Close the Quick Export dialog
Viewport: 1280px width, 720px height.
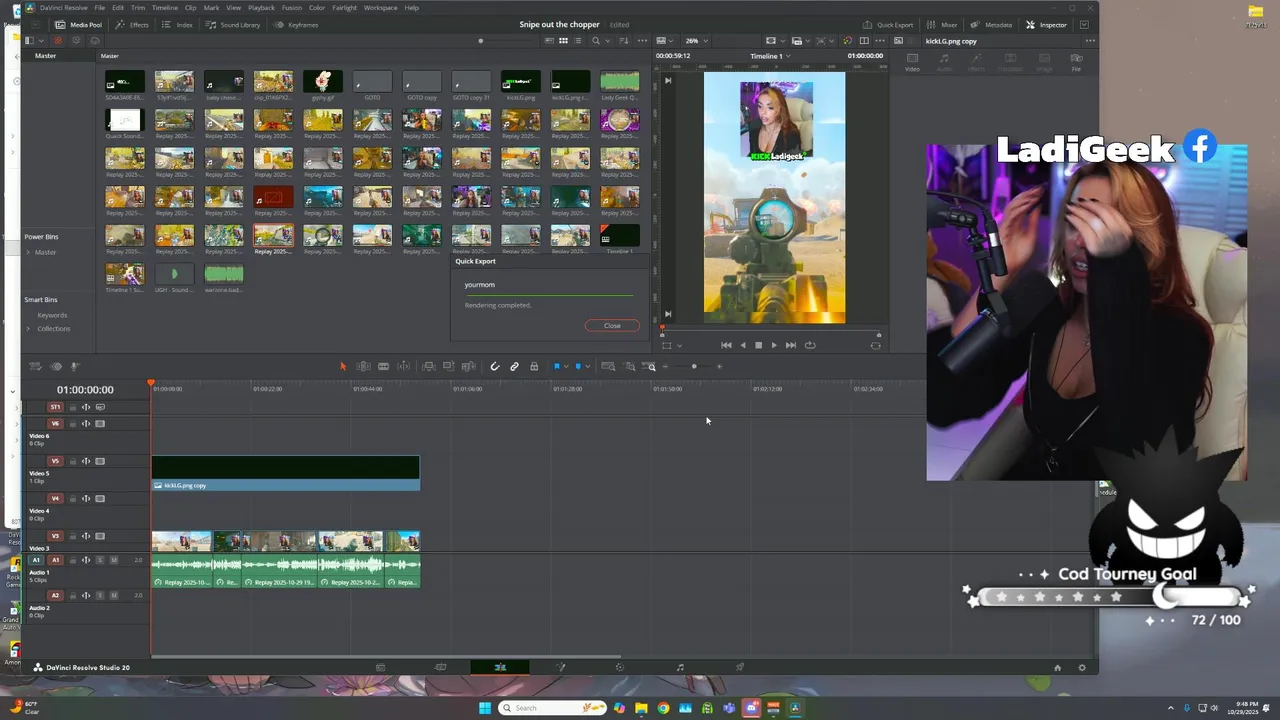pyautogui.click(x=612, y=326)
